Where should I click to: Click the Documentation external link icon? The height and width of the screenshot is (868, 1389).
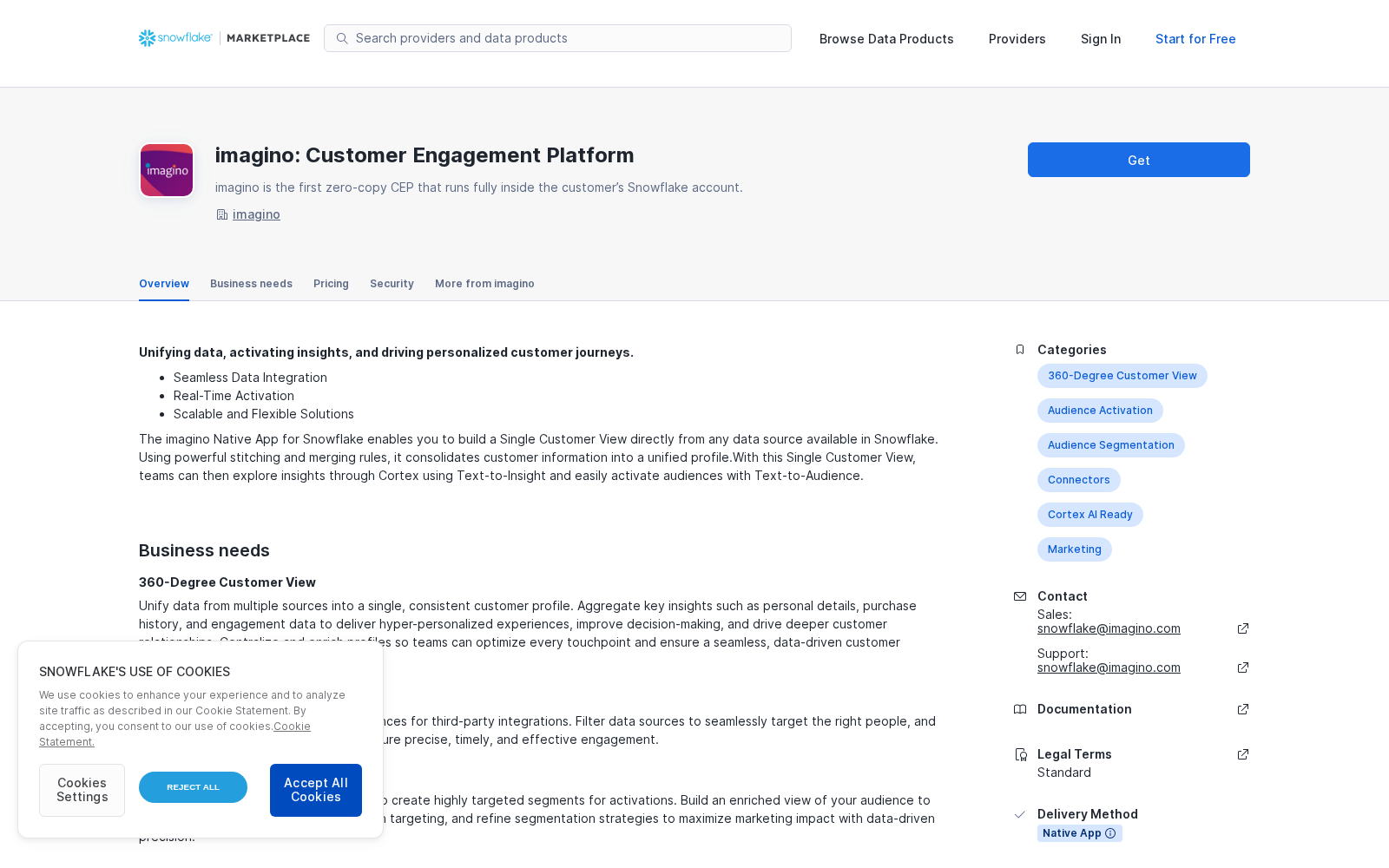coord(1243,709)
